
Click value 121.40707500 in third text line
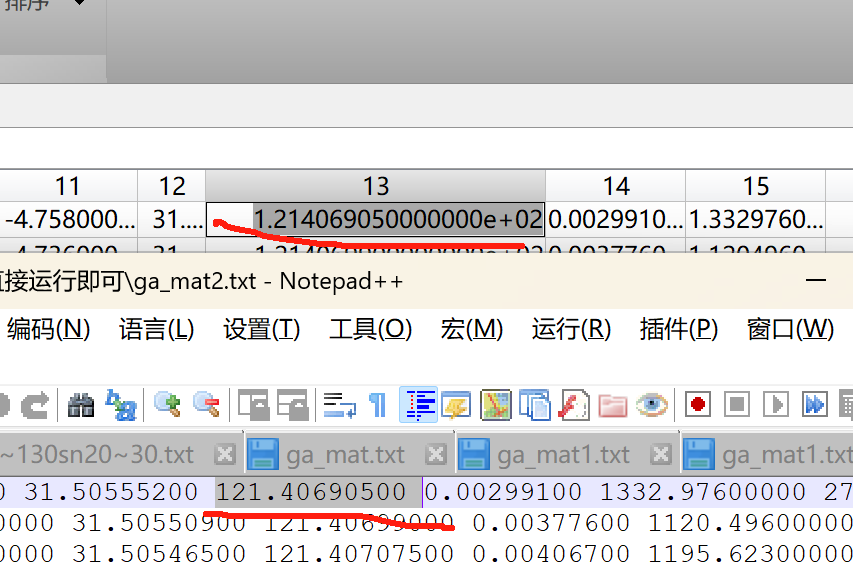coord(359,554)
